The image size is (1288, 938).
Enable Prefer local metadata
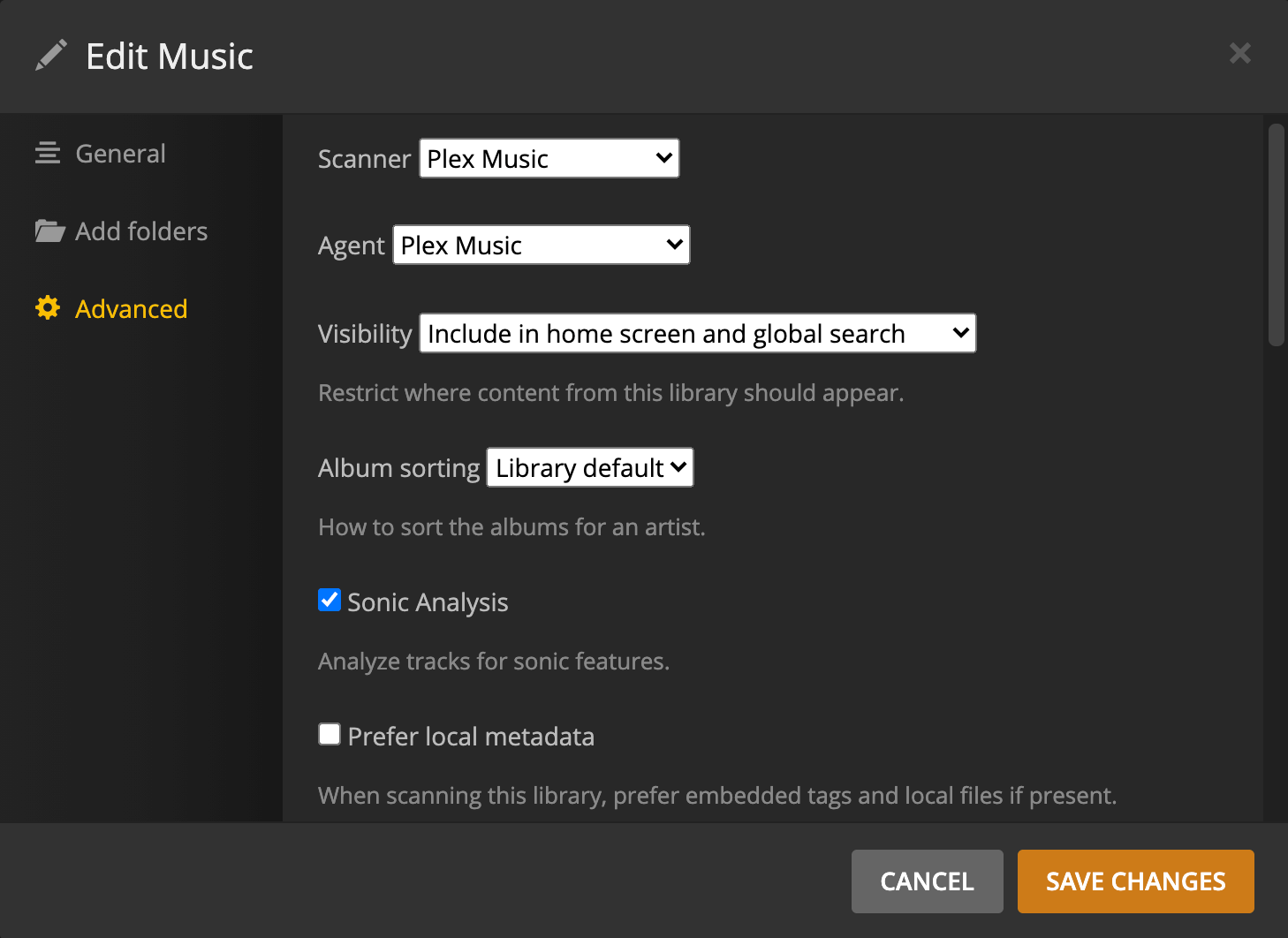[x=329, y=734]
